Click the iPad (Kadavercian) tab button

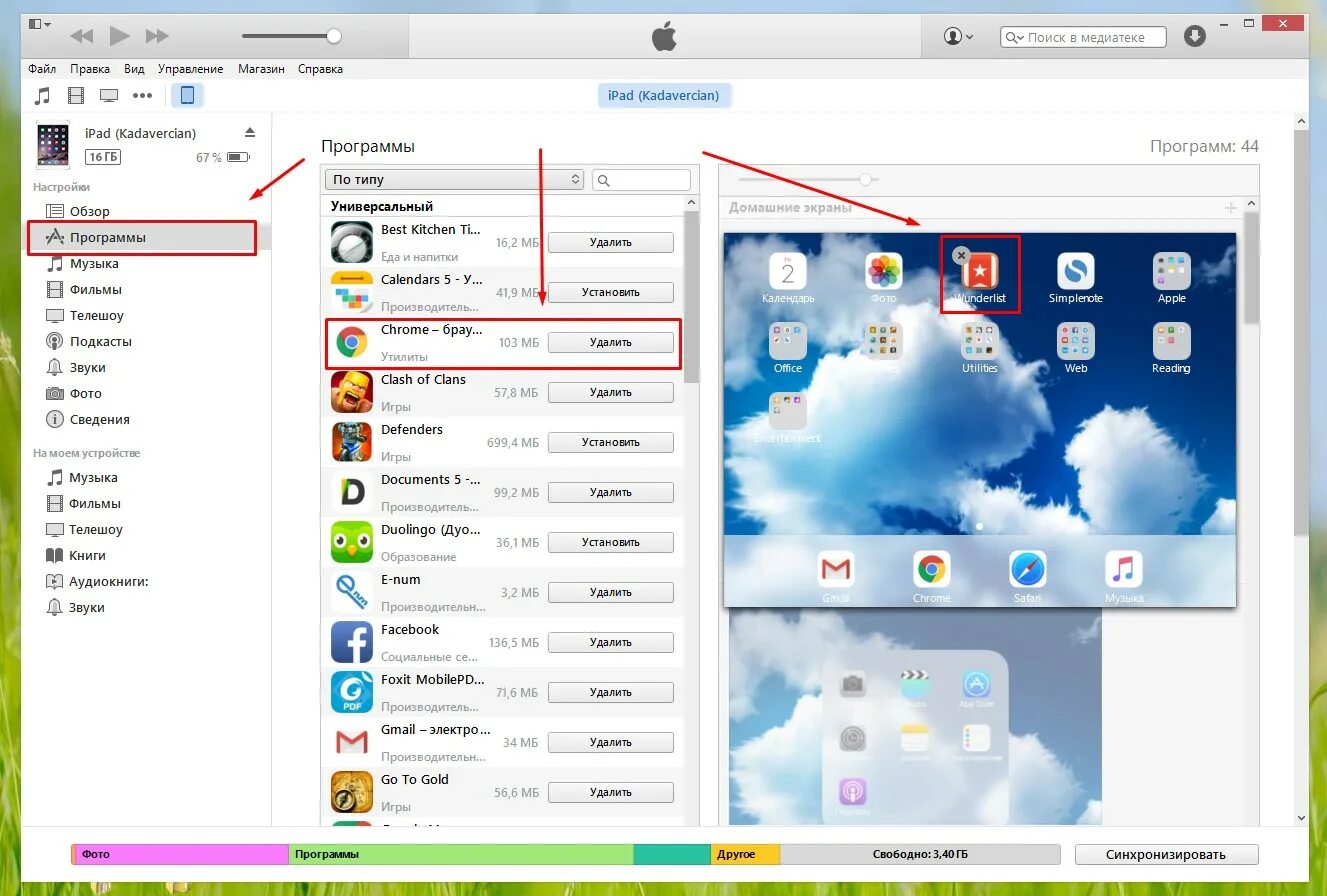[x=664, y=96]
